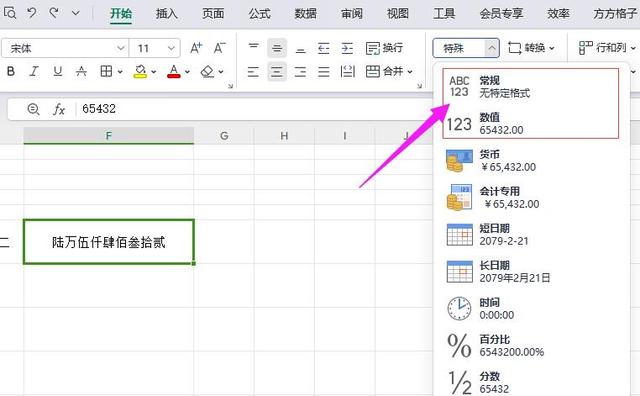Expand the clear options dropdown arrow
640x396 pixels.
[221, 72]
